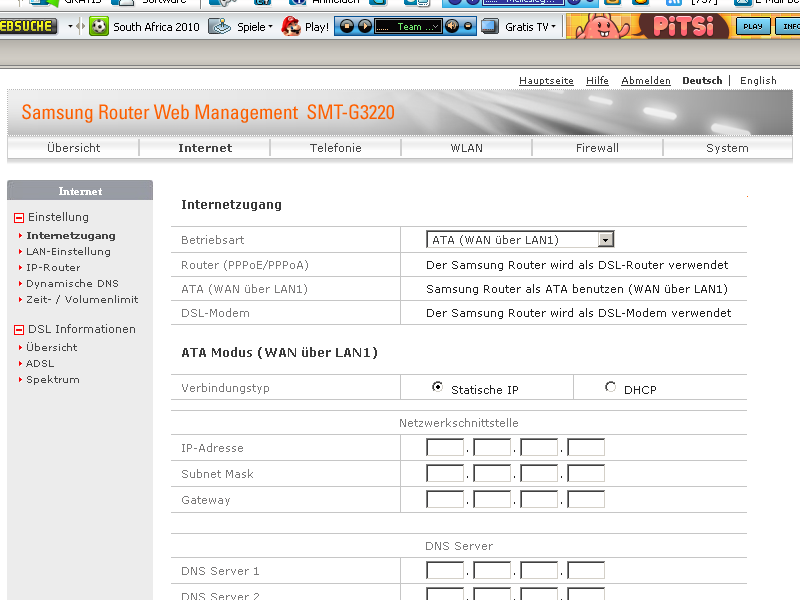Click the second octet field of DNS Server 1
The height and width of the screenshot is (600, 800).
click(x=492, y=570)
